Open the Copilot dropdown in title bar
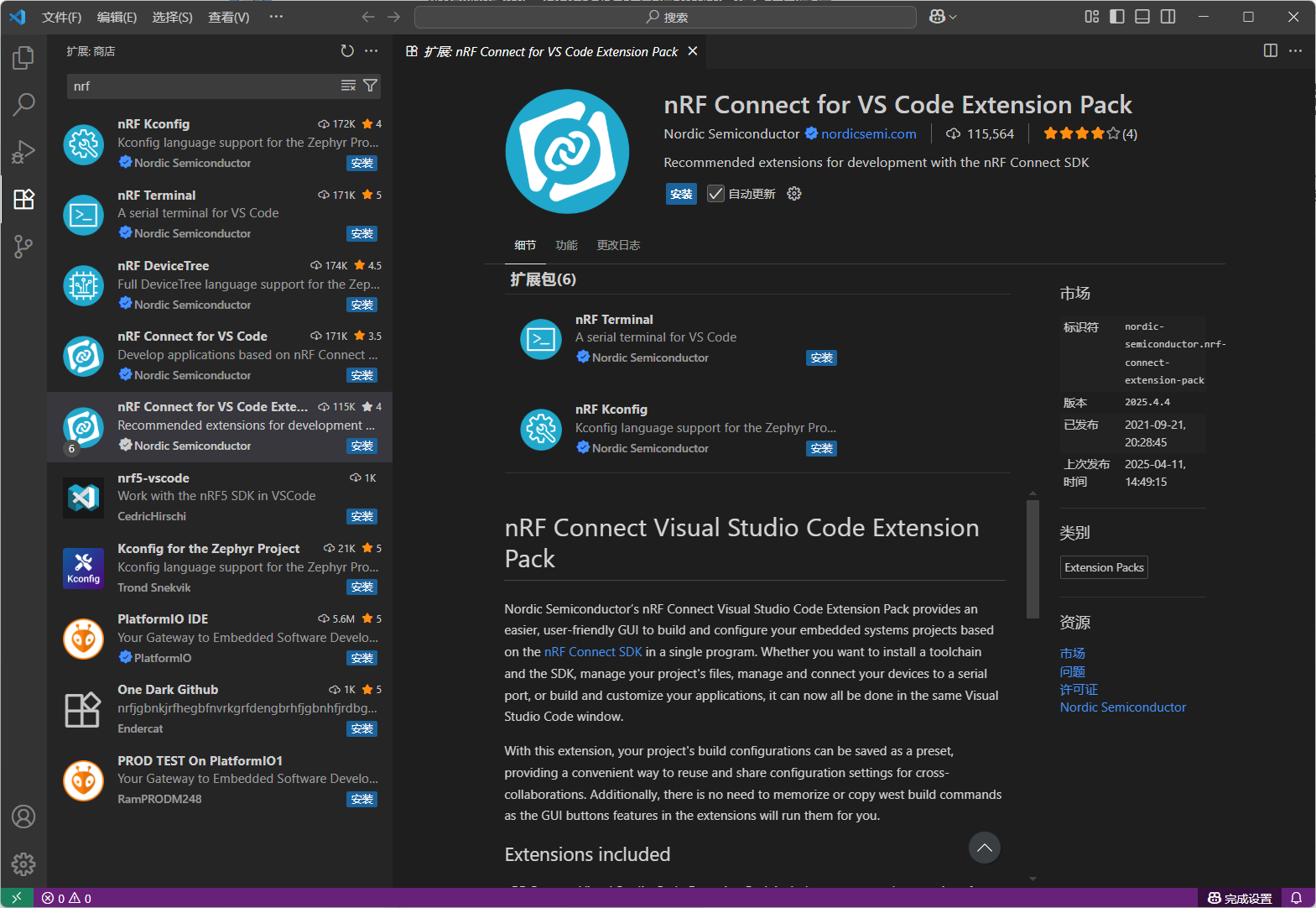Viewport: 1316px width, 908px height. coord(943,17)
